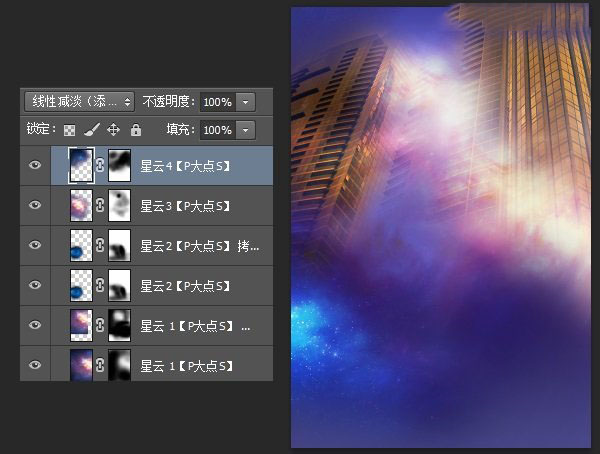The height and width of the screenshot is (454, 600).
Task: Select the 星云 1【P大点S】 bottom layer name
Action: (x=186, y=366)
